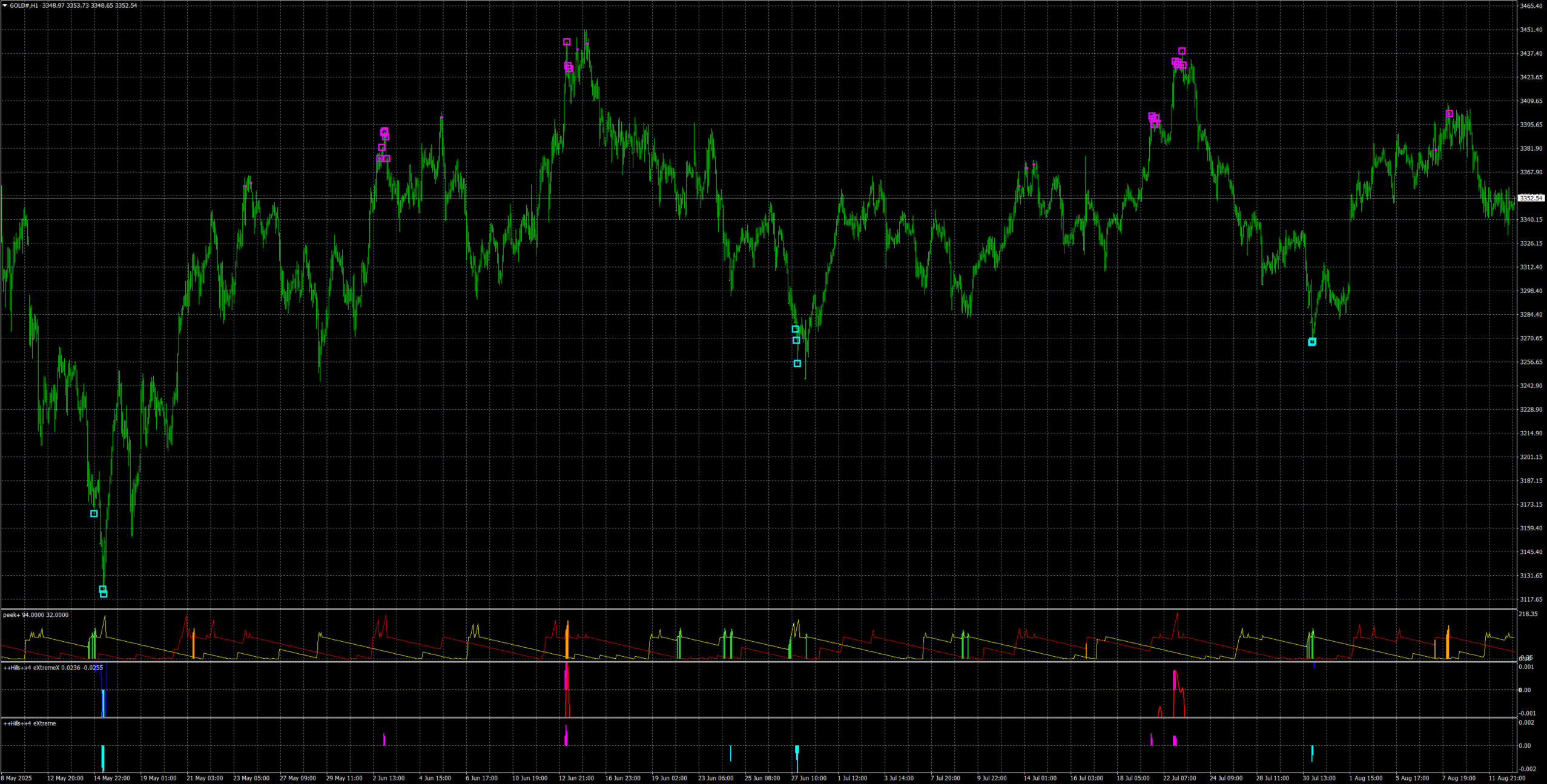
Task: Click the 1 Jul 12:00 time axis label
Action: [852, 778]
